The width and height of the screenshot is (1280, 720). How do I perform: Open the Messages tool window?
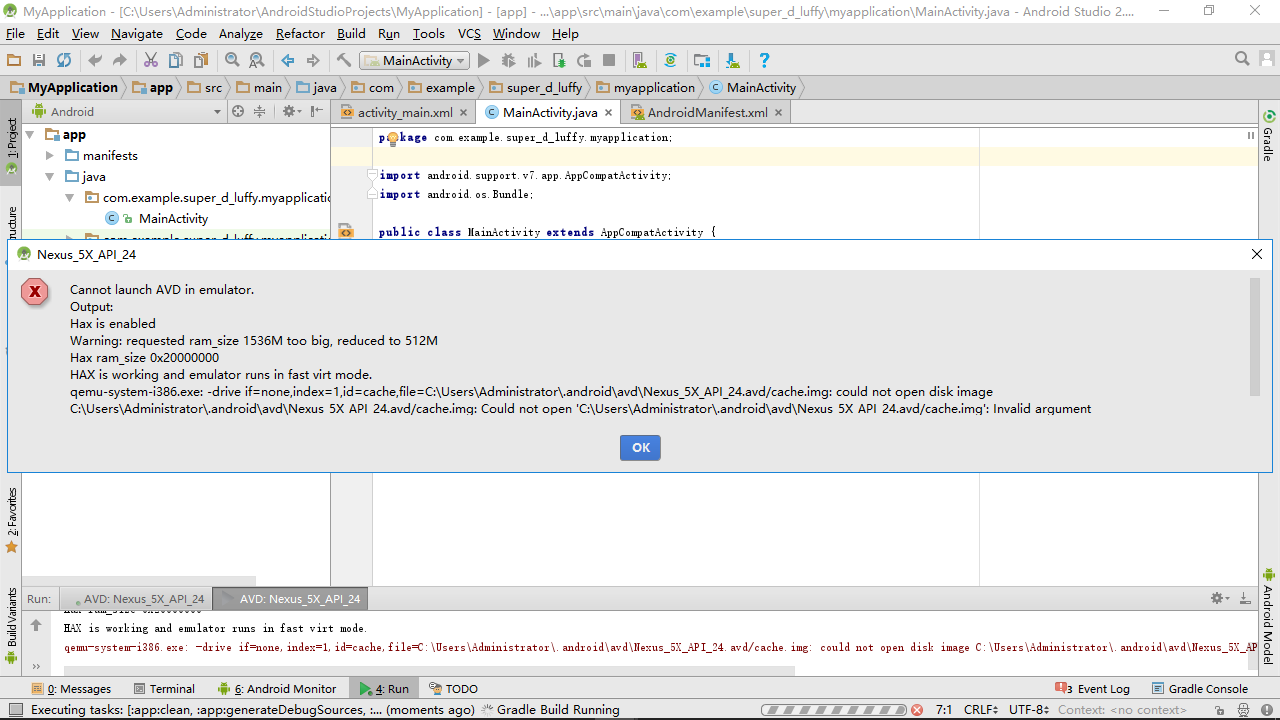71,689
